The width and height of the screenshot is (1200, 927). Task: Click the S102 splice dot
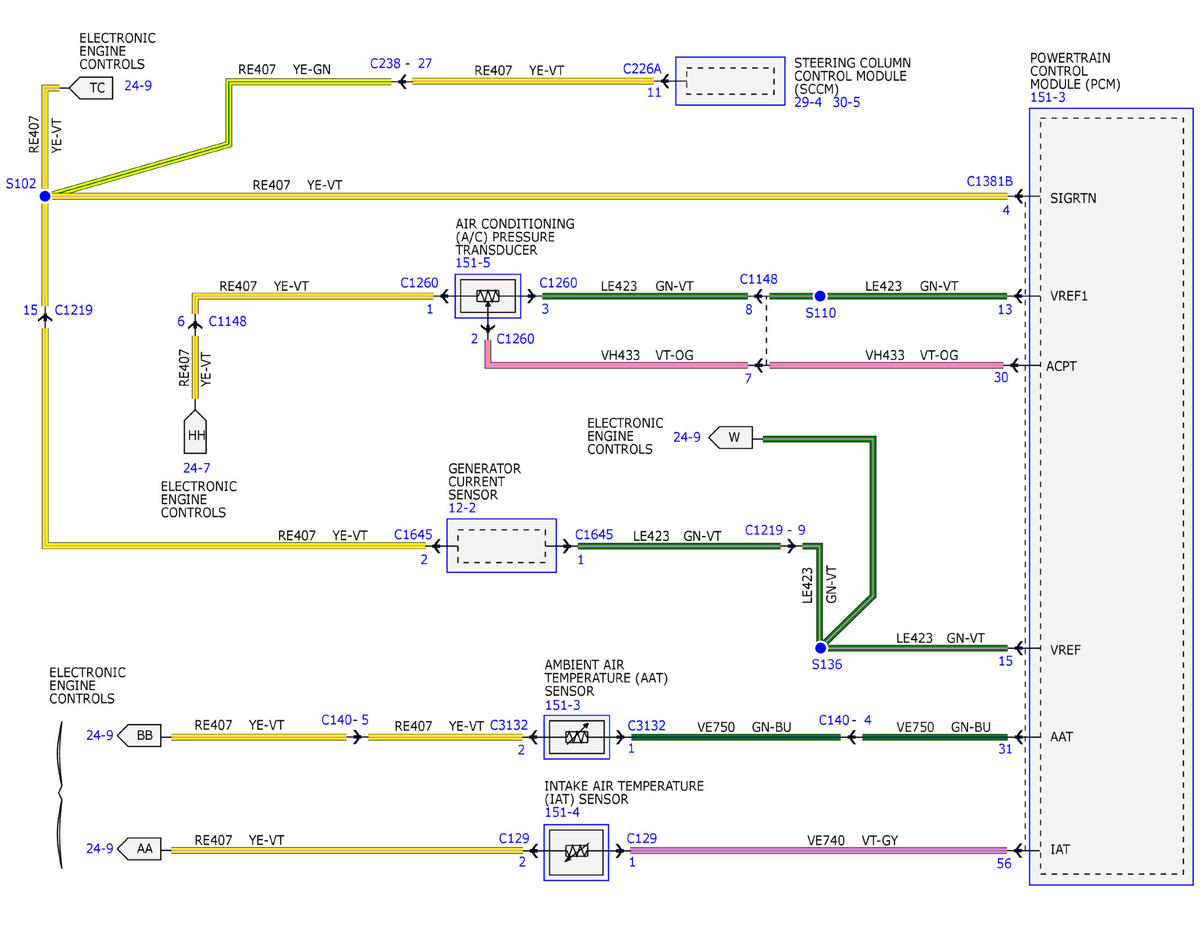pos(45,196)
